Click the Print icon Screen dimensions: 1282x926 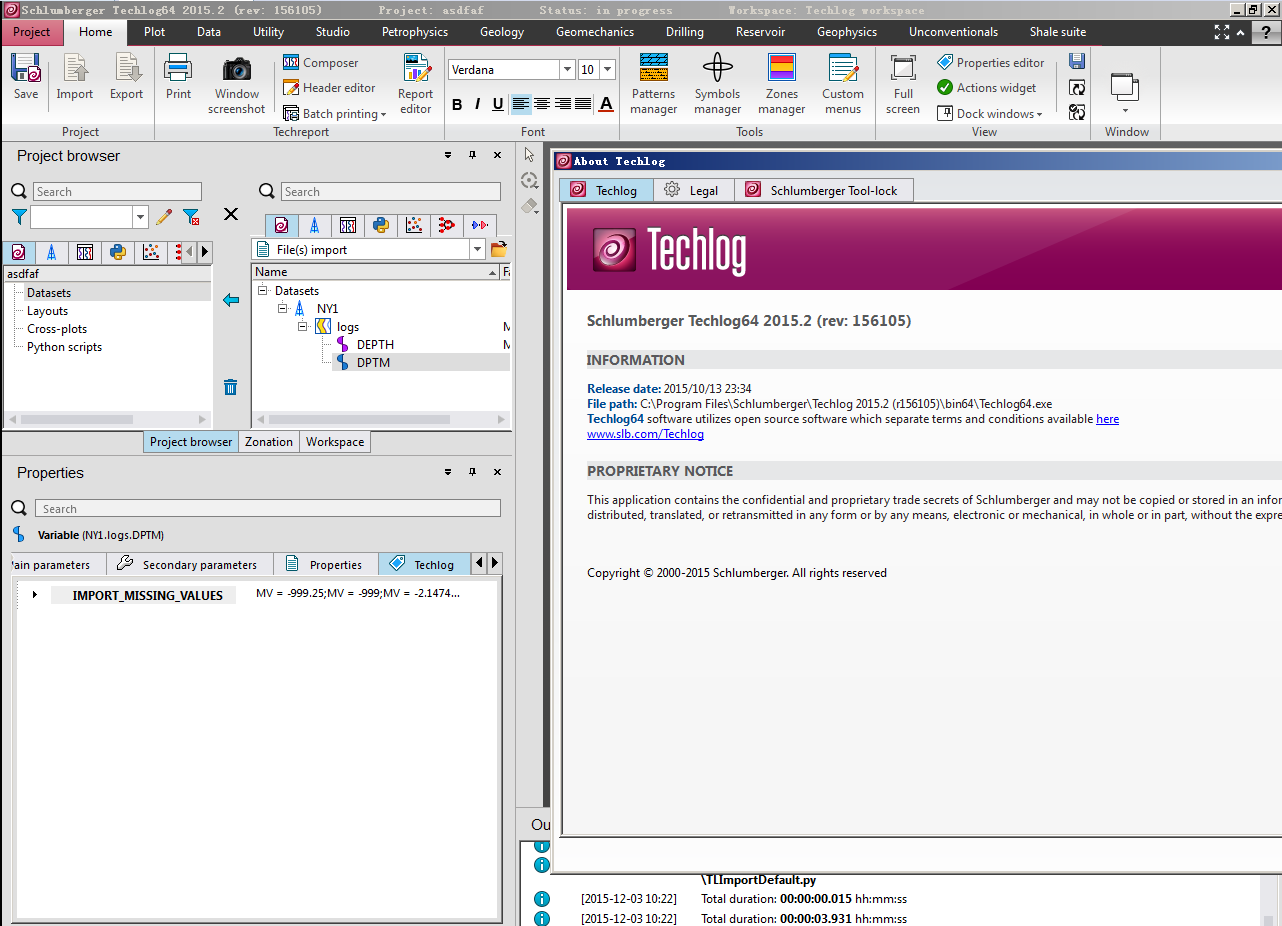pos(178,78)
